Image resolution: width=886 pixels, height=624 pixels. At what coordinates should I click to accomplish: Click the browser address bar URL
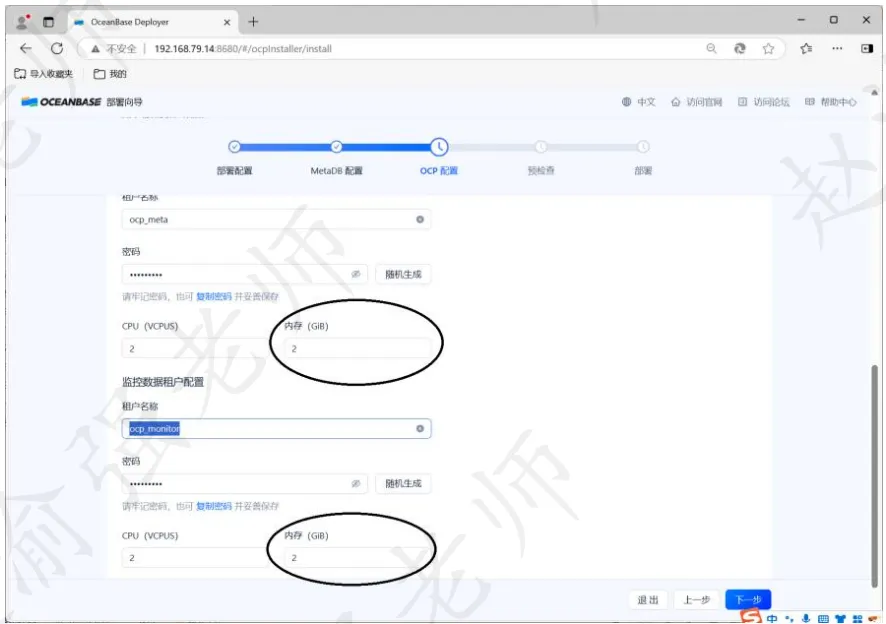click(x=243, y=49)
